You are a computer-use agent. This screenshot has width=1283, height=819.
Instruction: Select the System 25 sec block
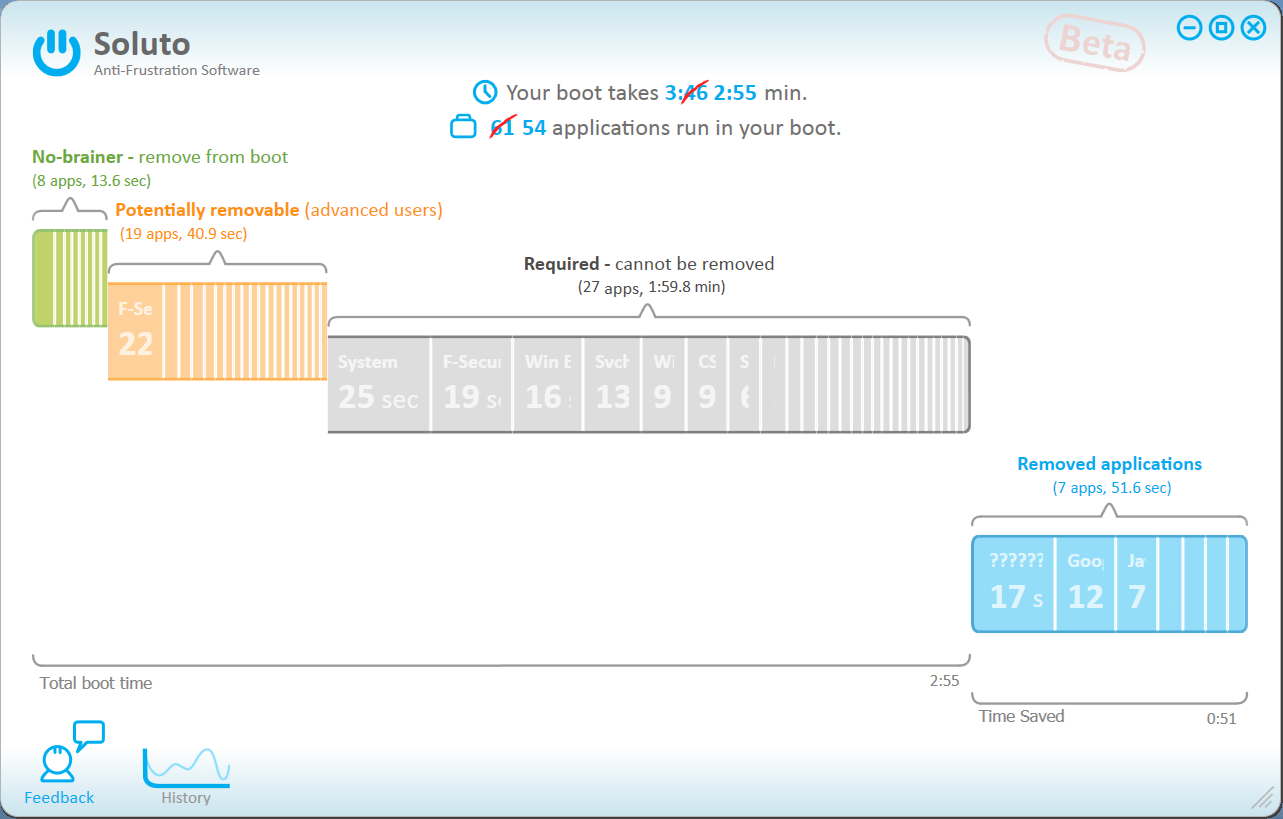pos(379,385)
